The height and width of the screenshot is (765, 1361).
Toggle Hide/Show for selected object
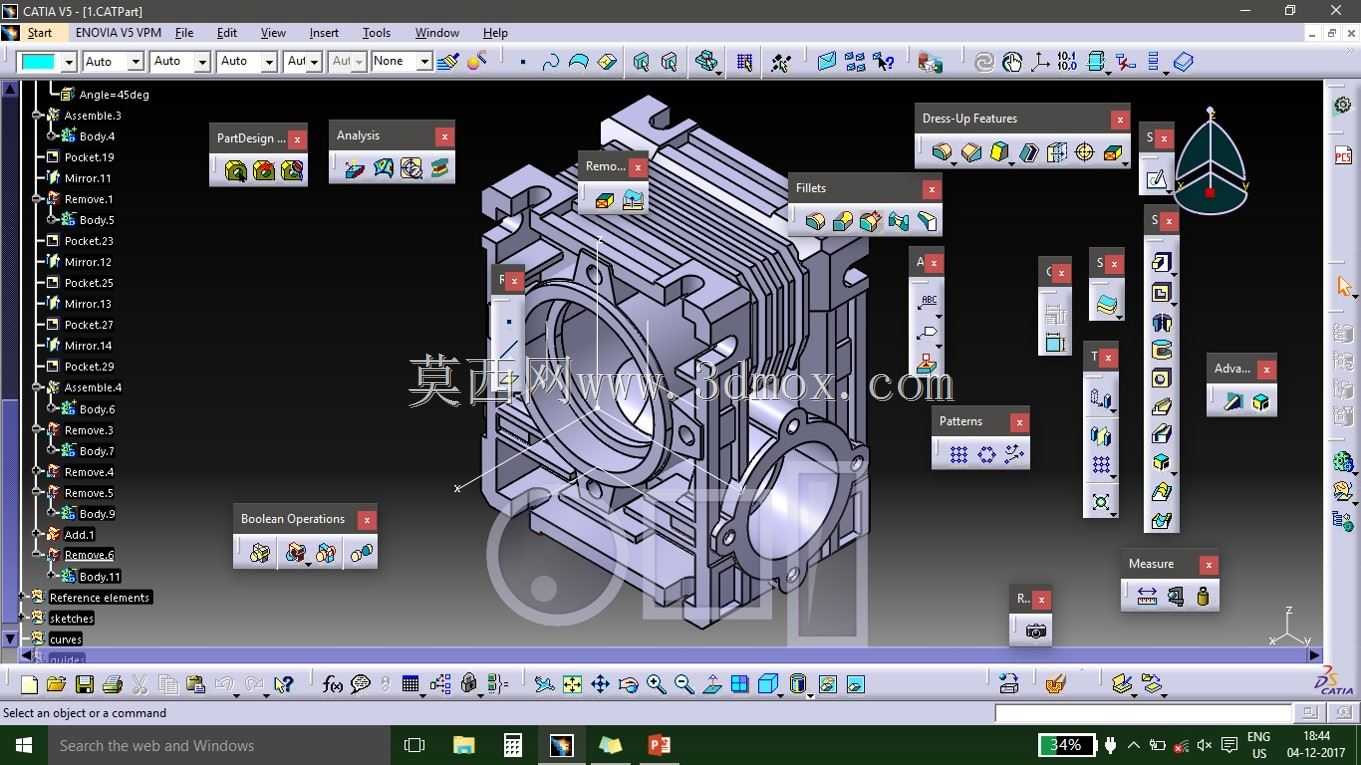(x=827, y=684)
